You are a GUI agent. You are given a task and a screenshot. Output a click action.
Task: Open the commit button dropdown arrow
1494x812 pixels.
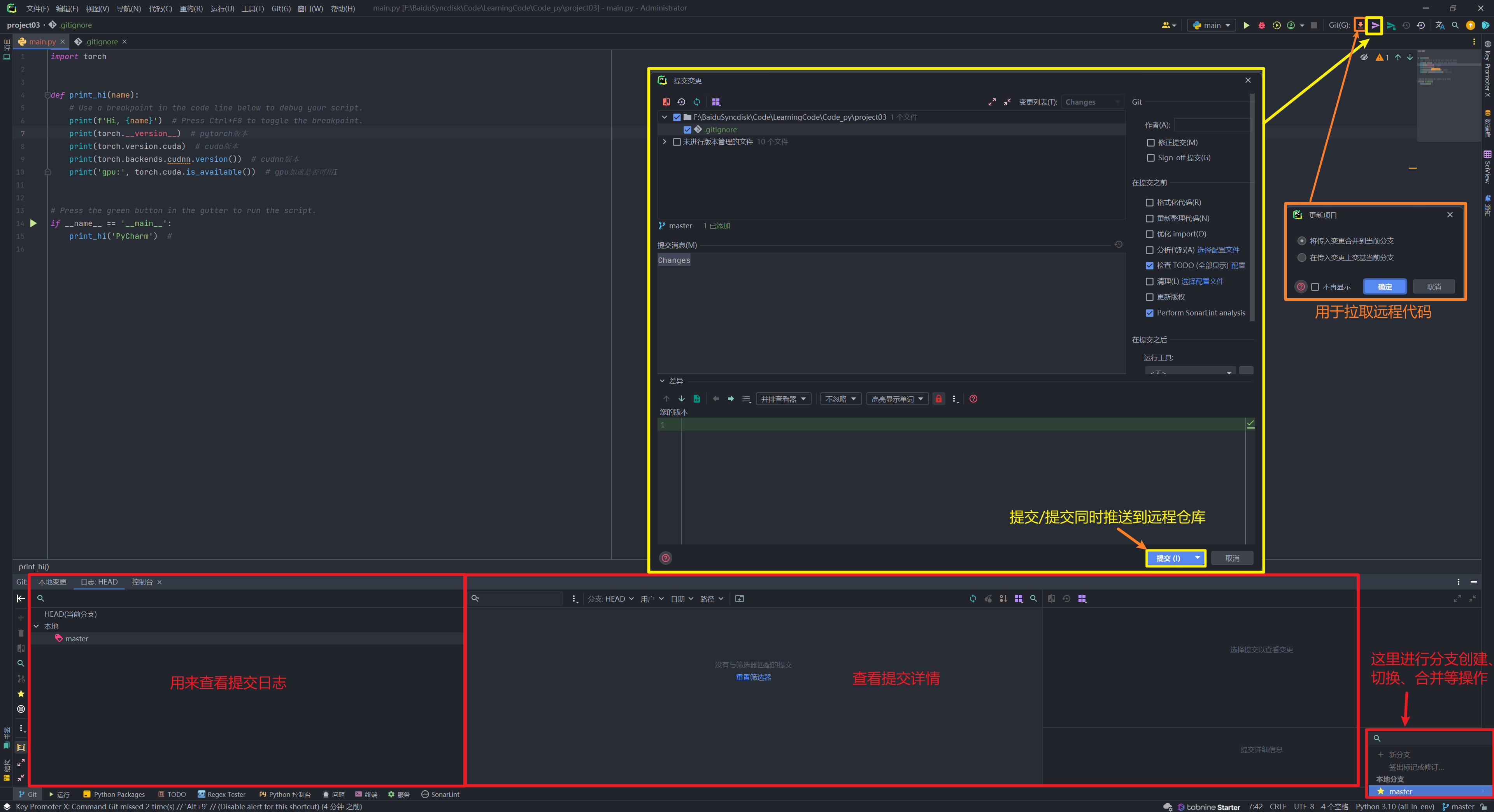(x=1197, y=558)
